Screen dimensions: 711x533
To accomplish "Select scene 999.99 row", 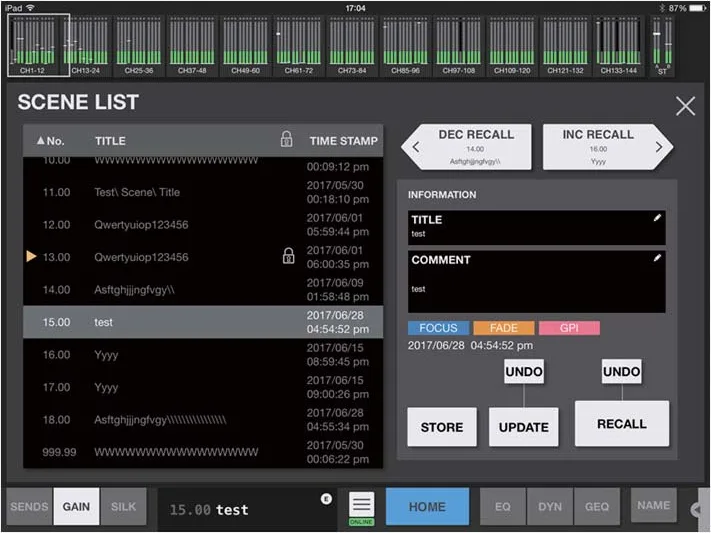I will click(x=203, y=452).
